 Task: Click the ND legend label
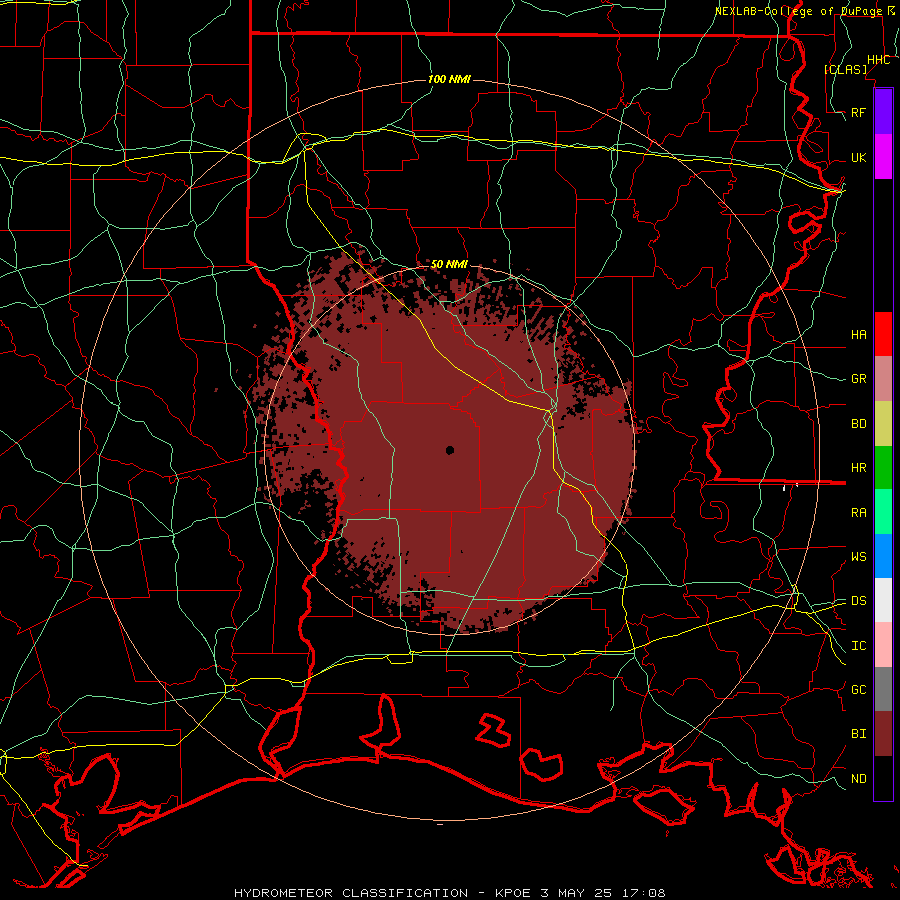click(858, 779)
